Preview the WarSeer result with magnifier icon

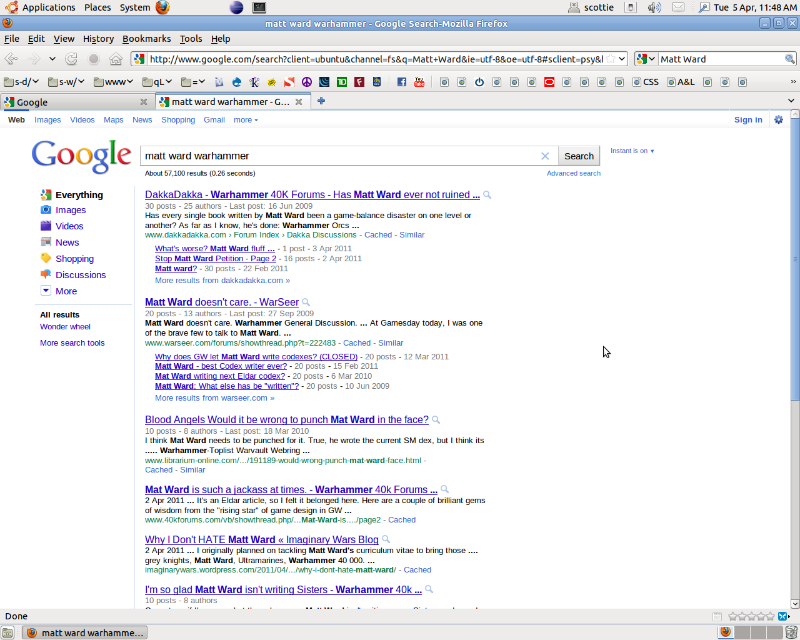pyautogui.click(x=306, y=302)
